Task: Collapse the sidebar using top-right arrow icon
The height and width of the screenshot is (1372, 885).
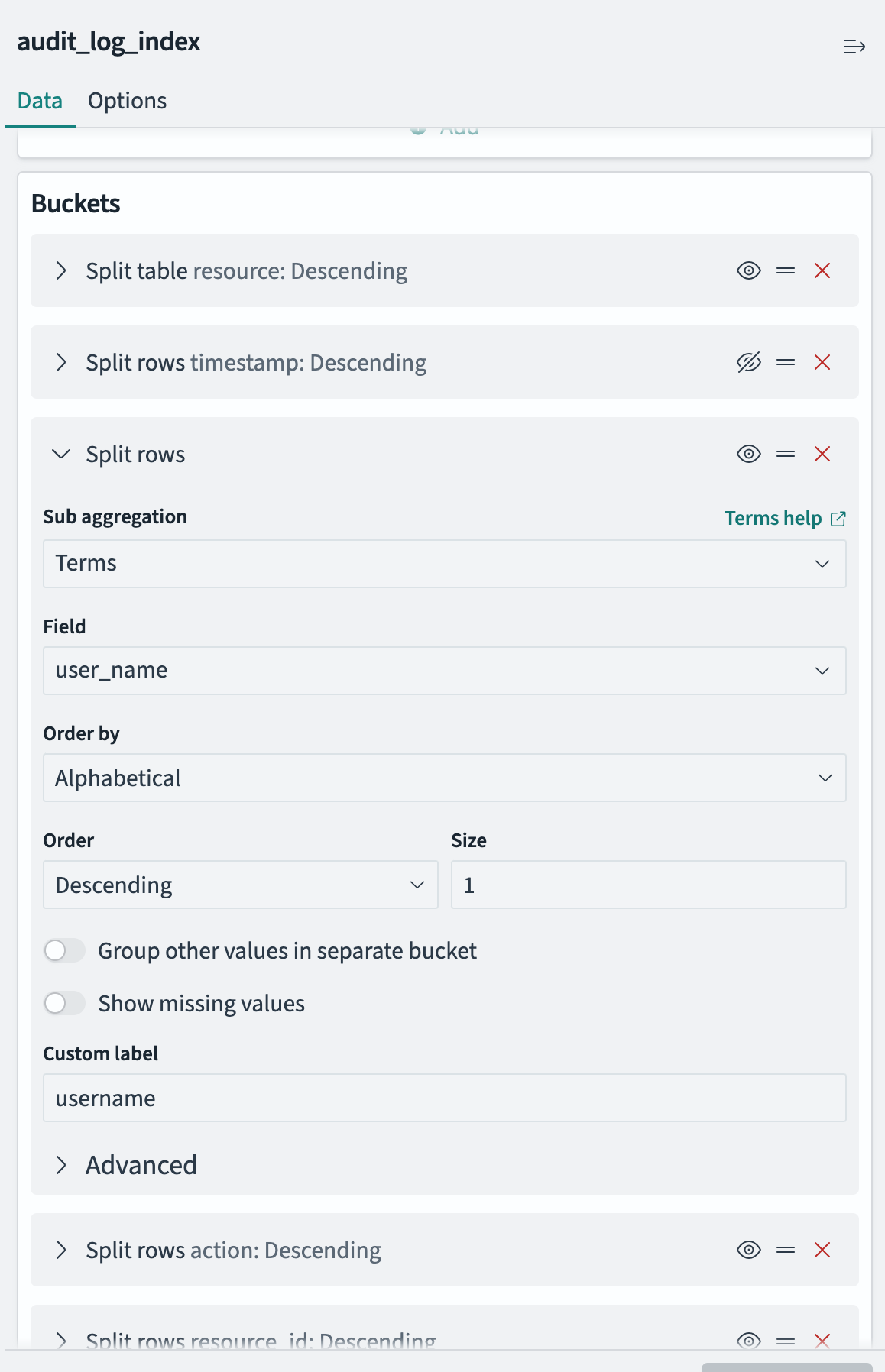Action: tap(854, 47)
